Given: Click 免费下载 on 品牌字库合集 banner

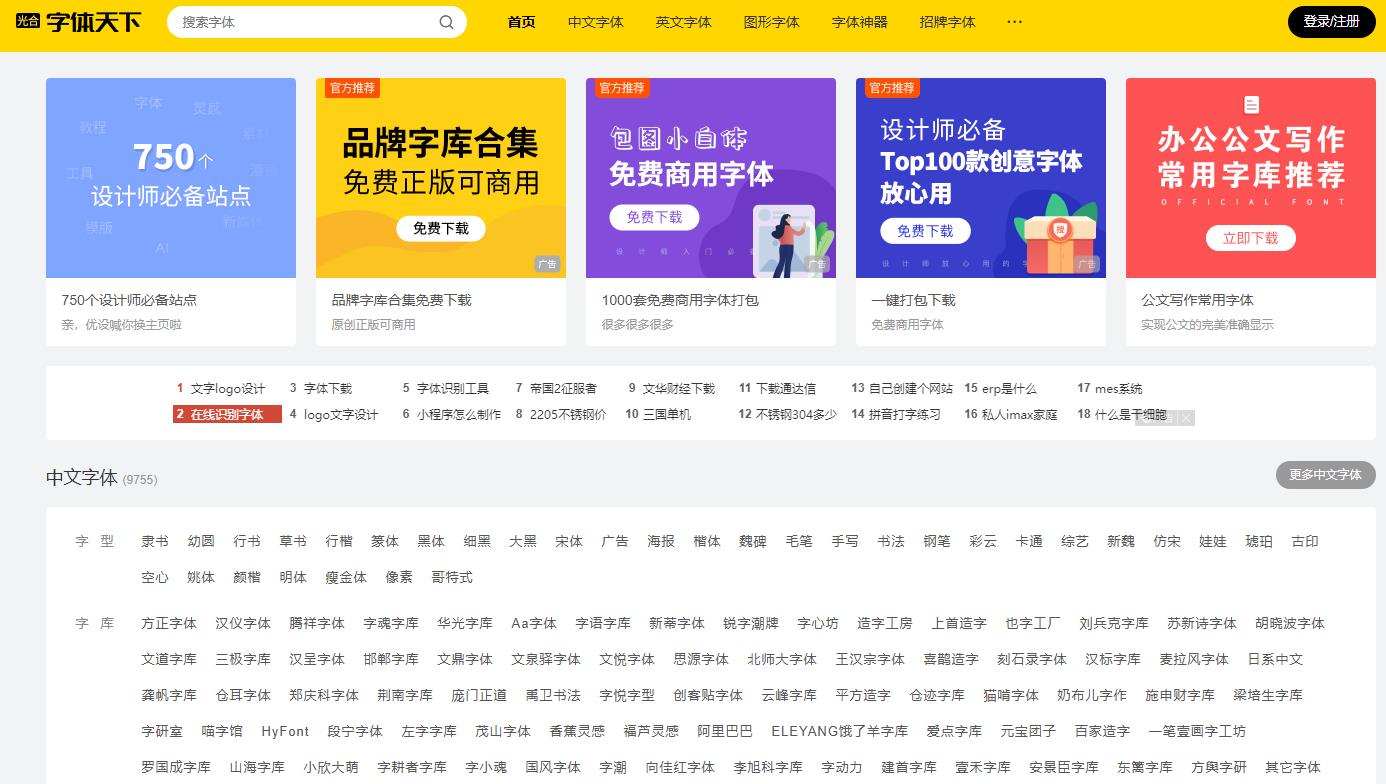Looking at the screenshot, I should pyautogui.click(x=441, y=228).
